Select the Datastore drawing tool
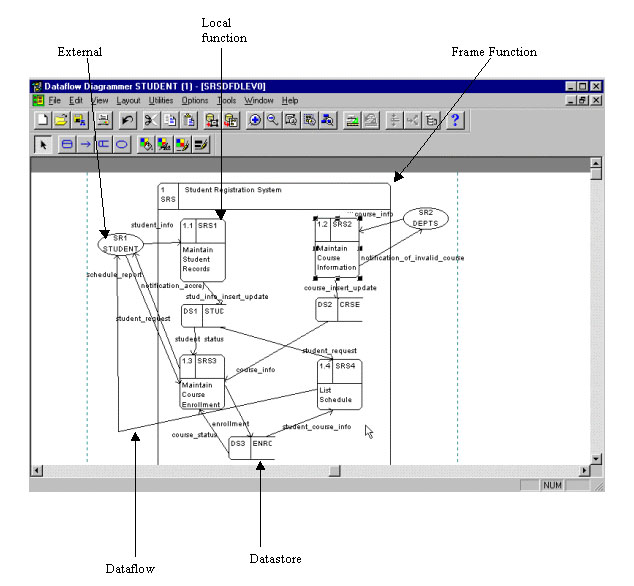This screenshot has width=634, height=586. tap(103, 144)
